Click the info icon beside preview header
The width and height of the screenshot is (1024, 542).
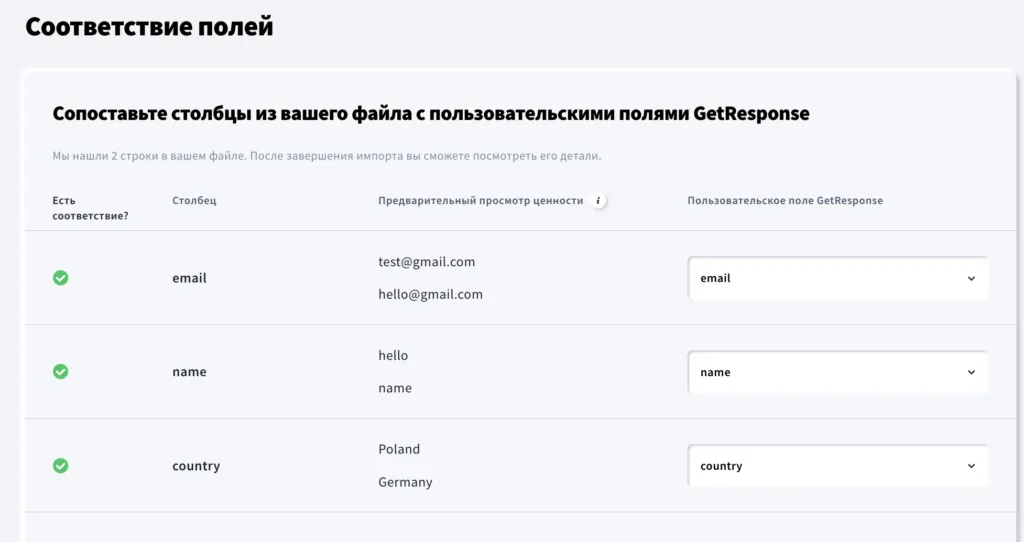pos(598,200)
